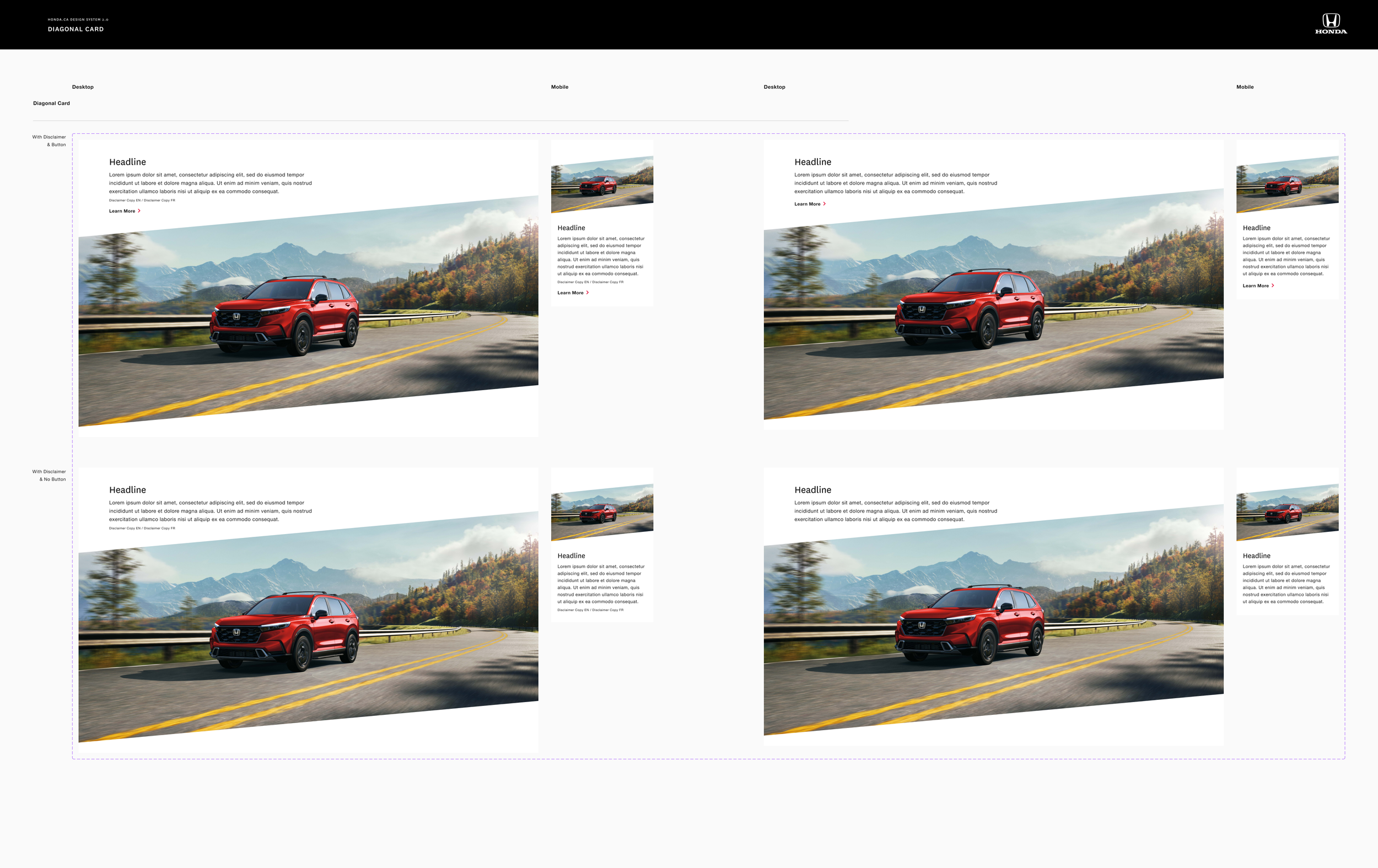Select the Diagonal Card section label

pyautogui.click(x=51, y=104)
